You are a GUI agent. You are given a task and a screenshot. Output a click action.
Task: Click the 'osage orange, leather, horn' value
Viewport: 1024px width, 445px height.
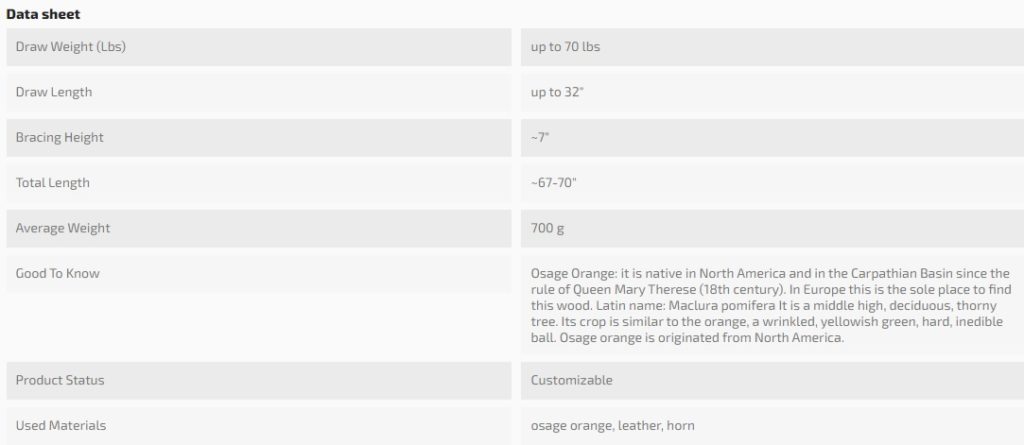612,425
